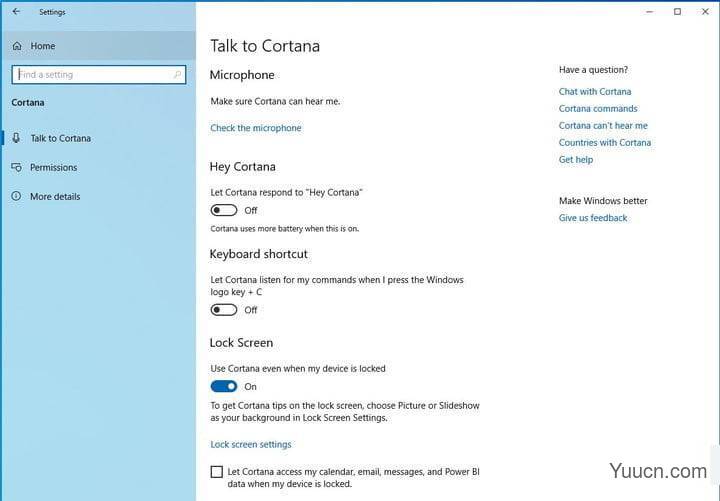Click the Hey Cortana section heading

click(242, 167)
